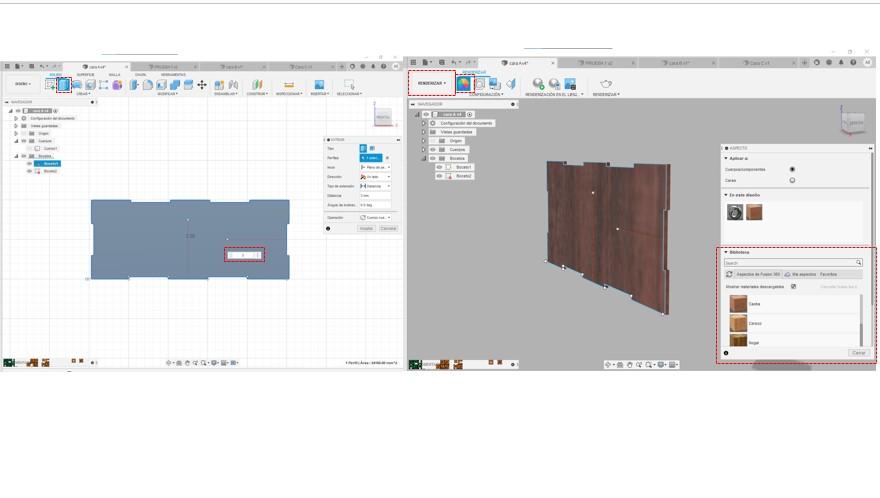Open the CONFIGURACIÓN menu label in the render window
Viewport: 880px width, 498px height.
tap(486, 94)
